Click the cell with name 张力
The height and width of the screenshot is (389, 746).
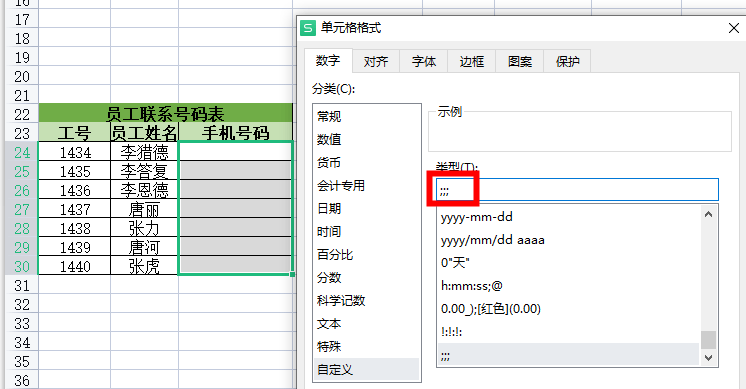144,228
